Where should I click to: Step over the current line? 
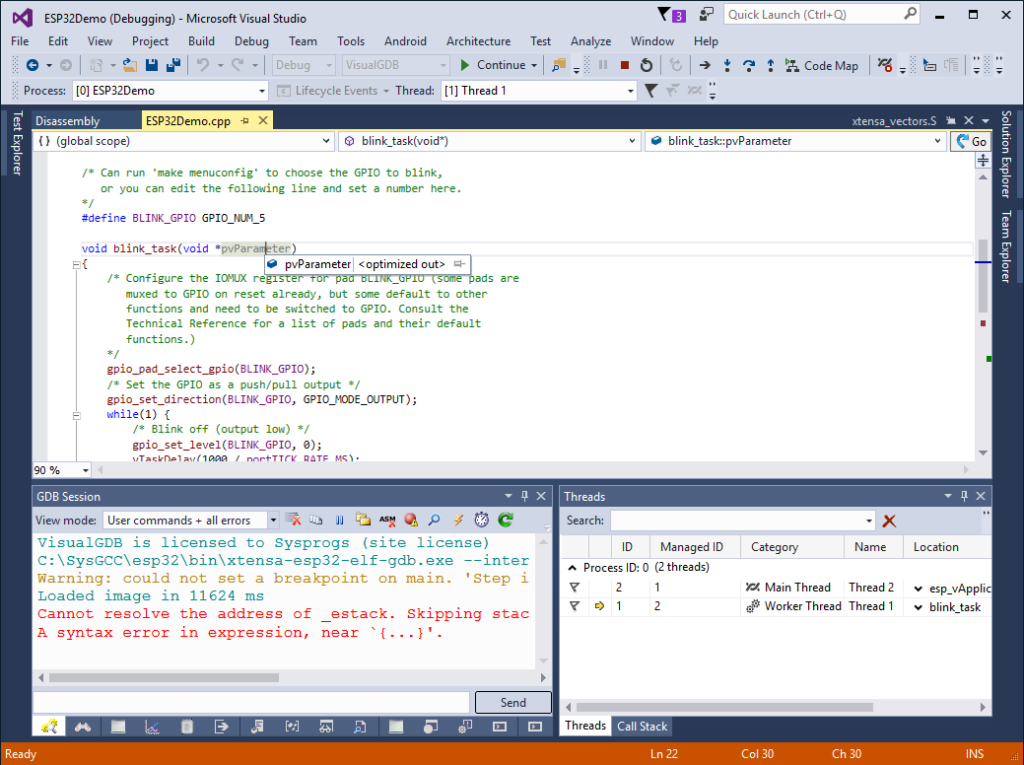point(749,65)
